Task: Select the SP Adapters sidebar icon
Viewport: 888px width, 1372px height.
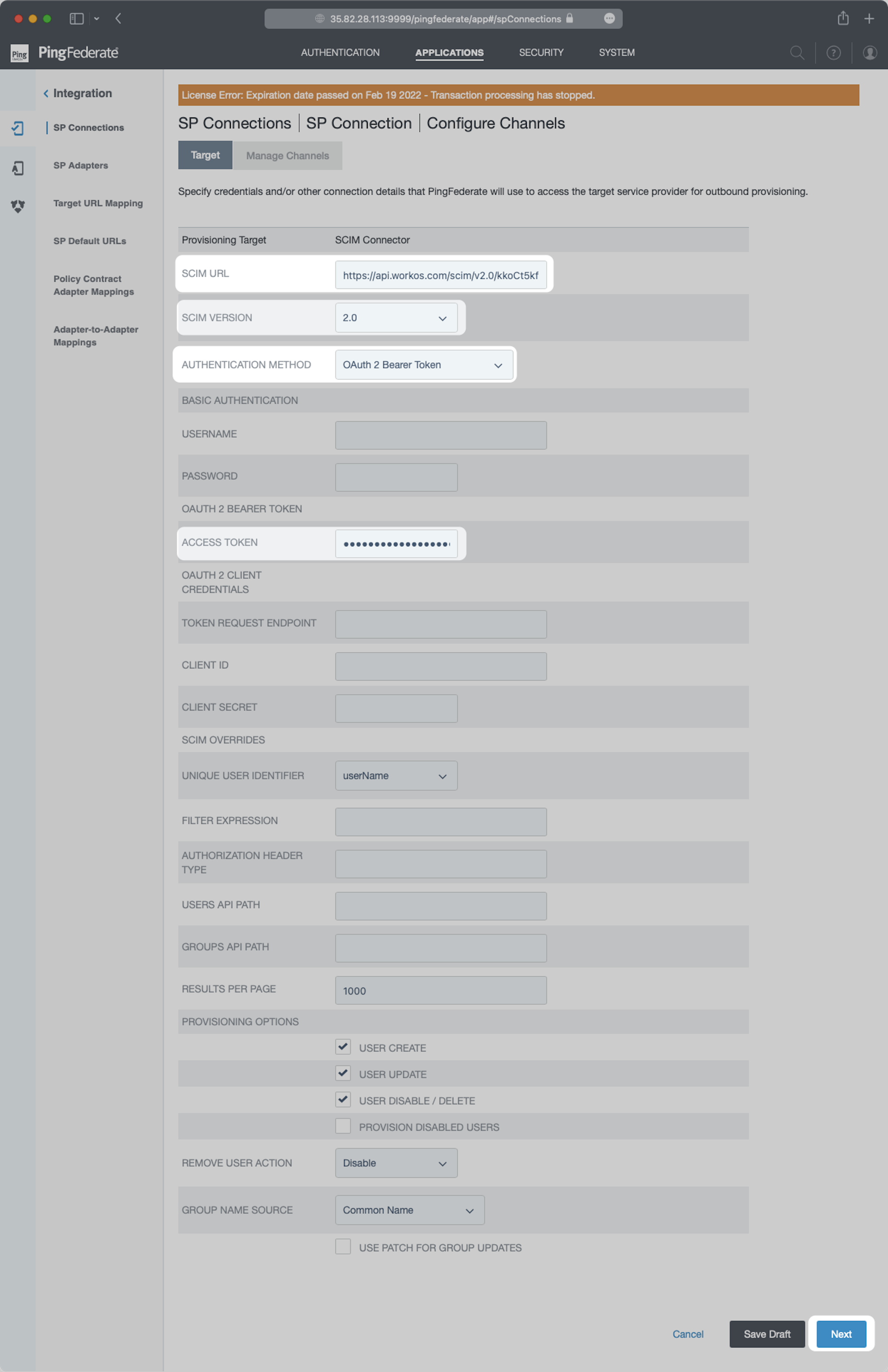Action: [x=18, y=168]
